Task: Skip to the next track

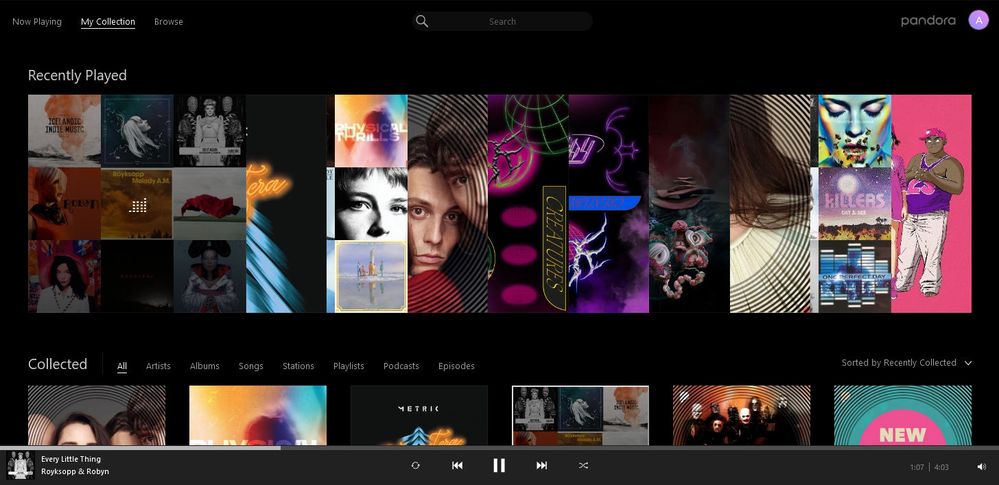Action: [541, 465]
